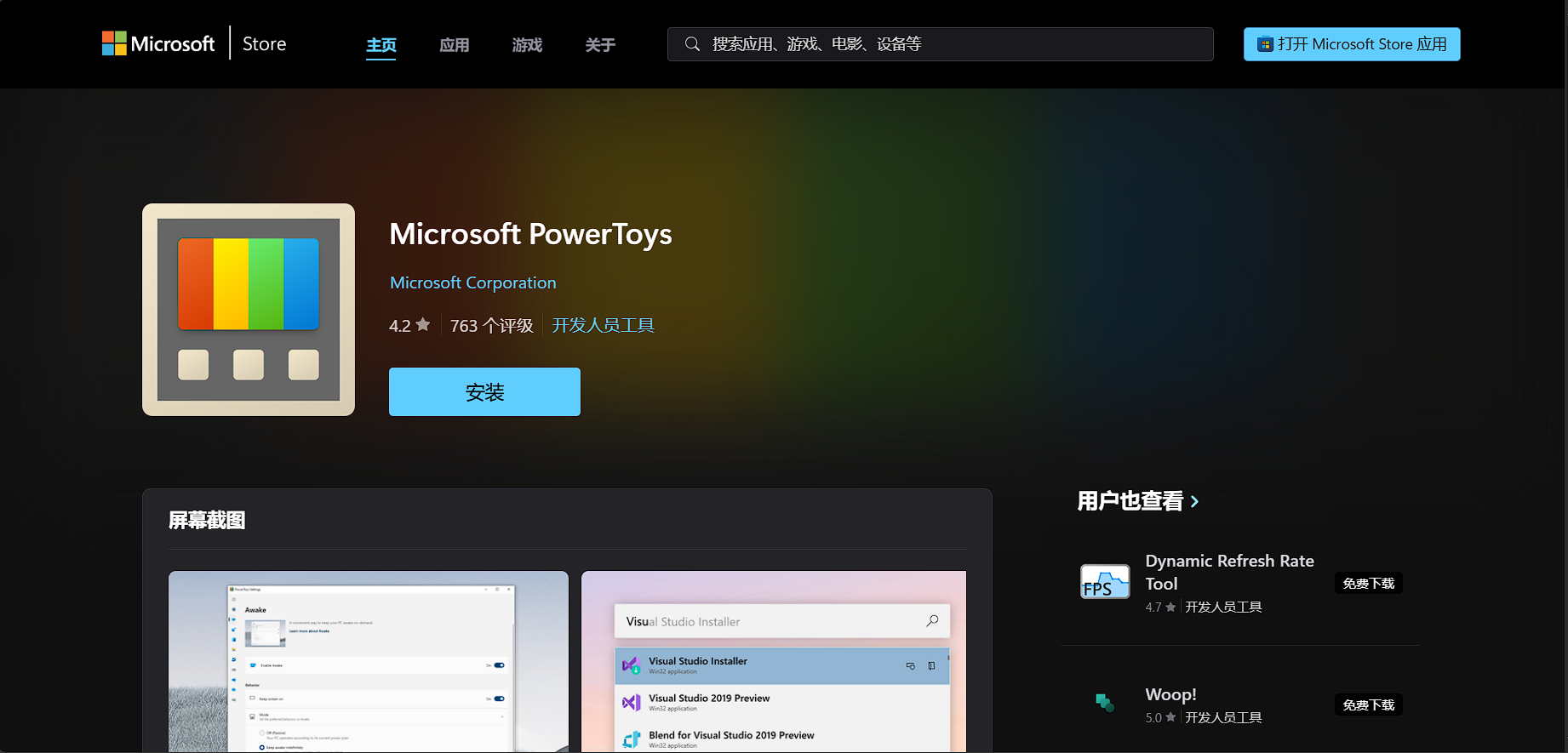The image size is (1568, 753).
Task: Click 免费下载 for Dynamic Refresh Rate Tool
Action: [x=1368, y=583]
